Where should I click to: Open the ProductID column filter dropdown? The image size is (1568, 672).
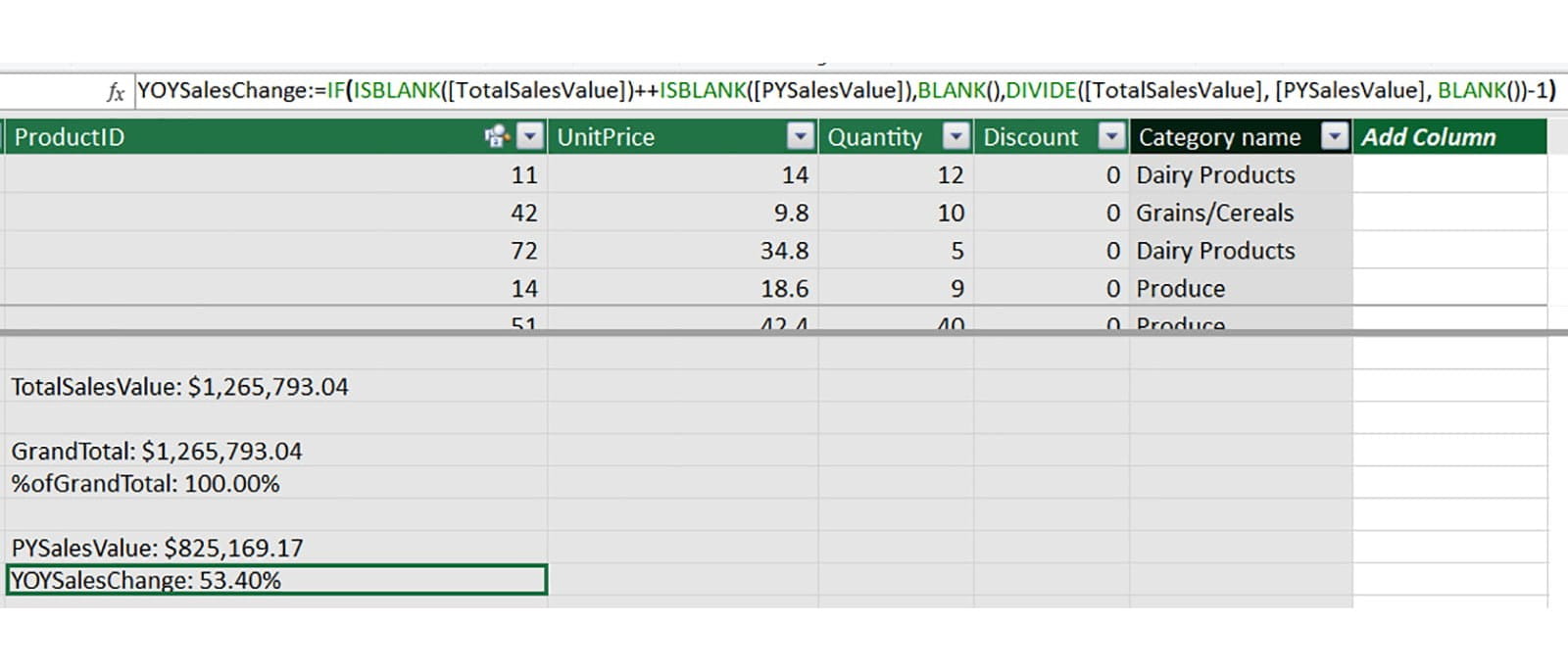coord(529,137)
